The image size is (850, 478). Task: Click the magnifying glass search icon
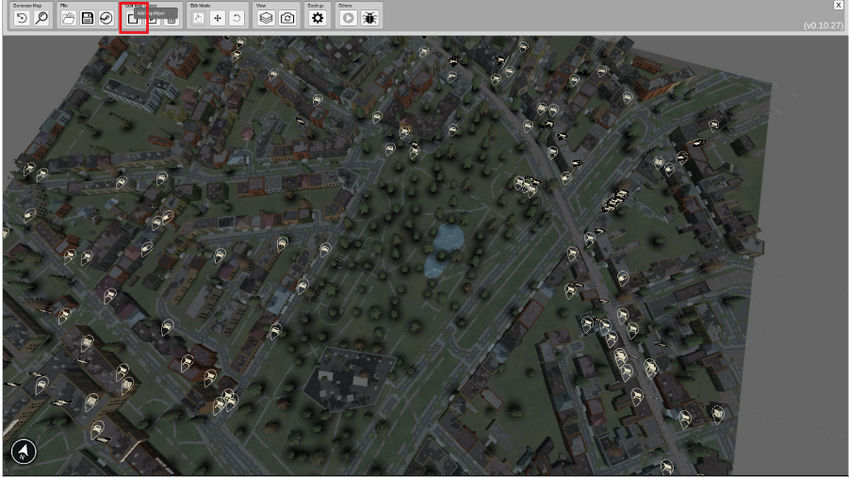click(41, 18)
